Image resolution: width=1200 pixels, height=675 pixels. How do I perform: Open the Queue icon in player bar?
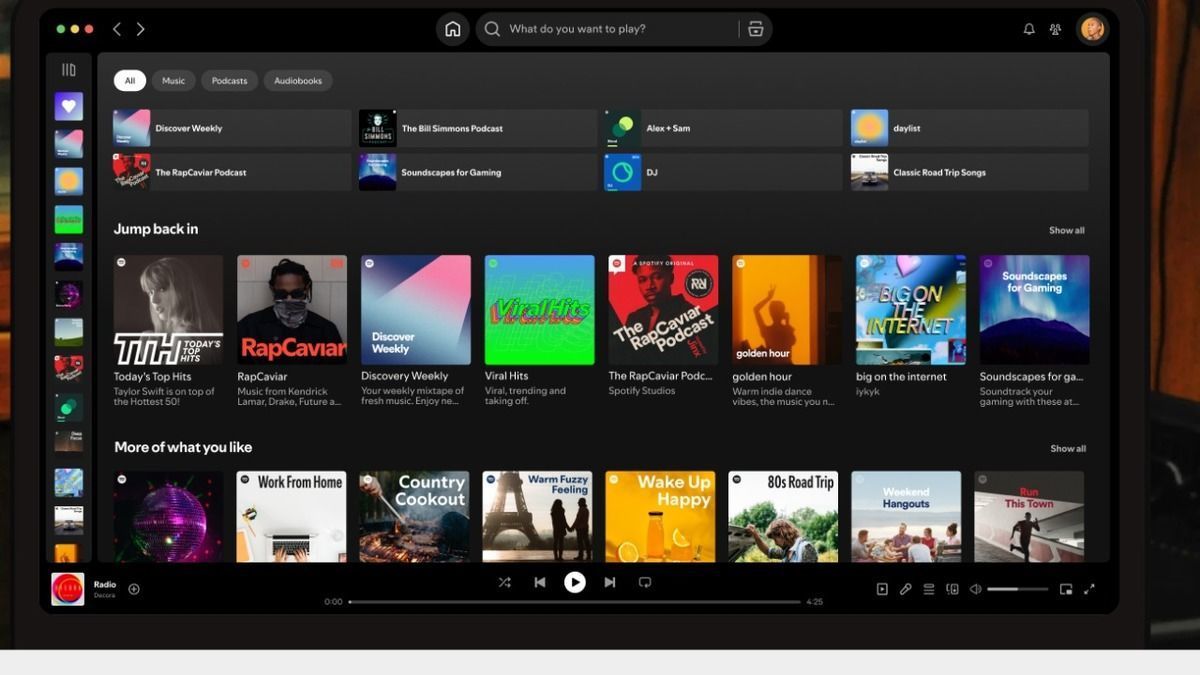[929, 589]
